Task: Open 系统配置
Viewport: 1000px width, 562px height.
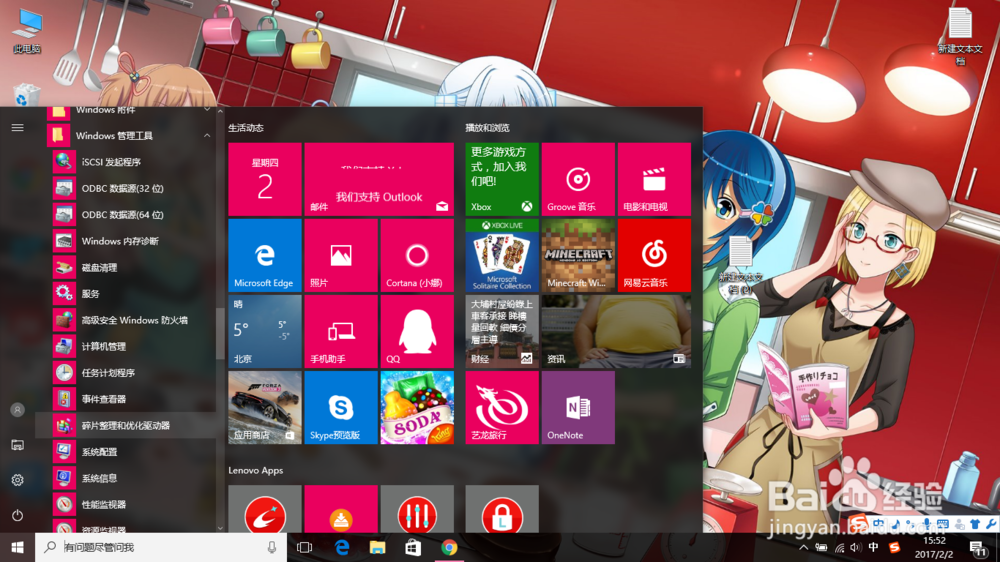Action: point(126,452)
